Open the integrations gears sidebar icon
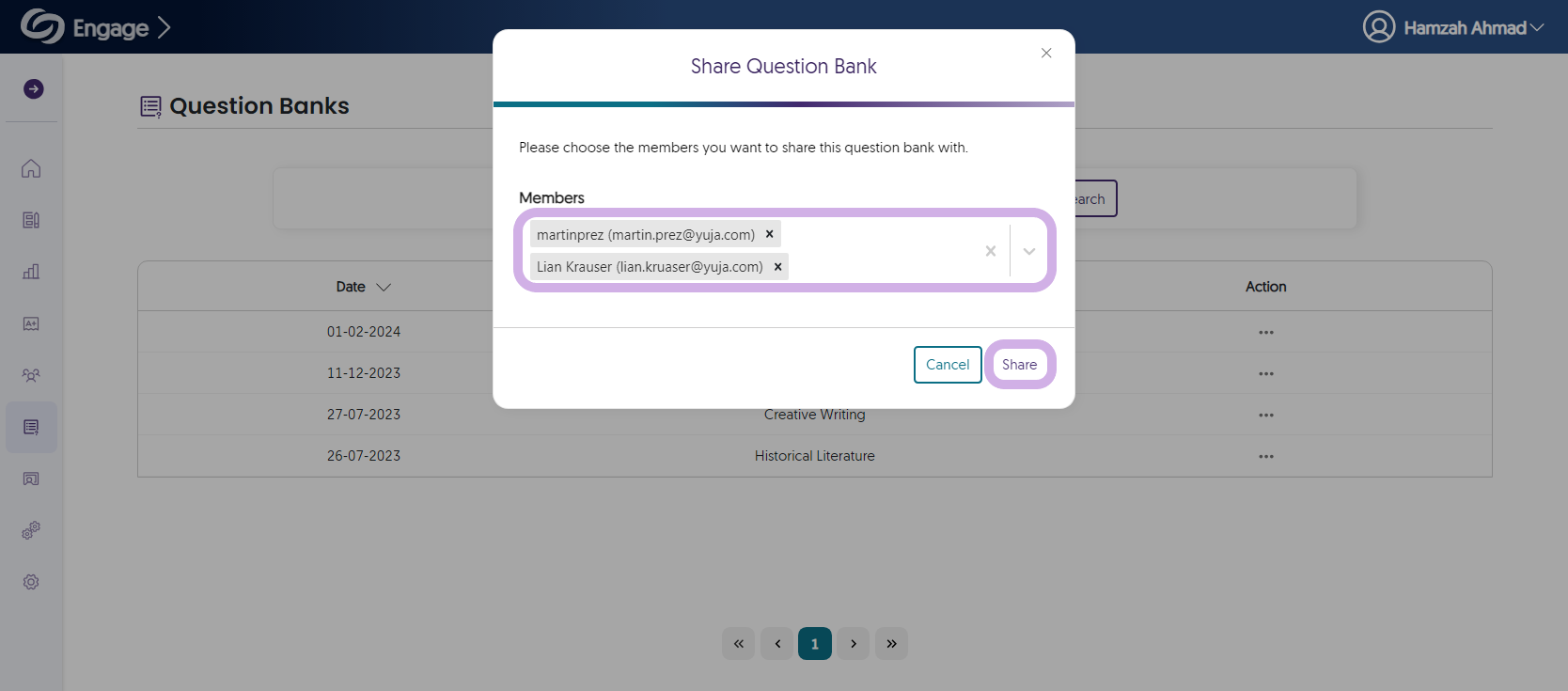1568x691 pixels. coord(31,530)
